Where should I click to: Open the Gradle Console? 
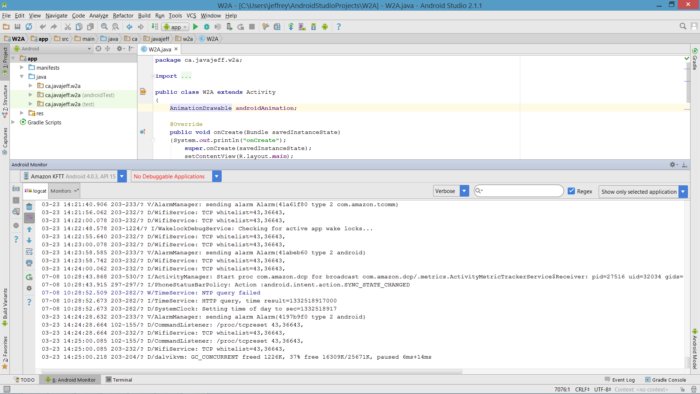pyautogui.click(x=665, y=380)
